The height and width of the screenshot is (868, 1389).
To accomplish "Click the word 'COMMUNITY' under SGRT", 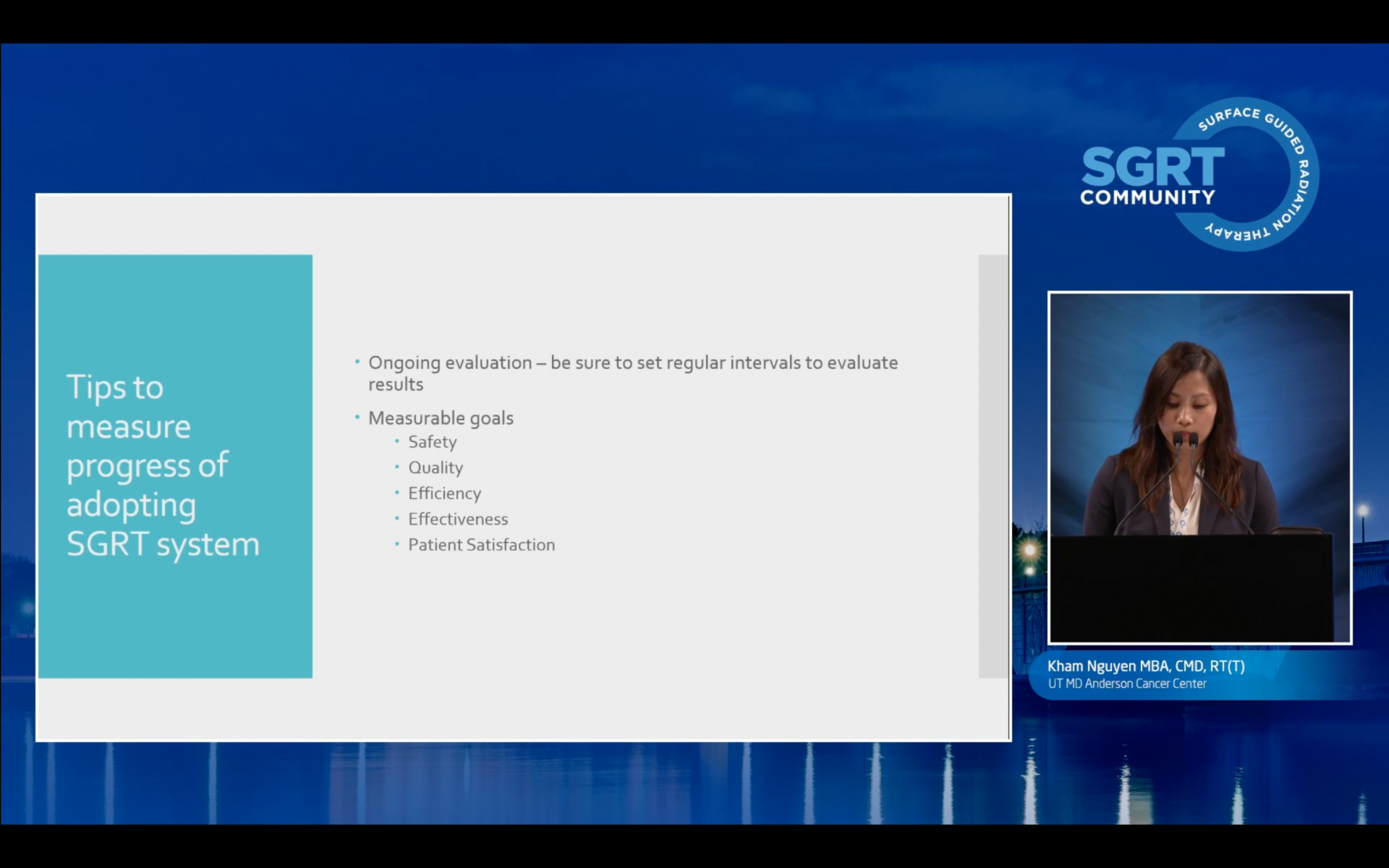I will [x=1147, y=197].
